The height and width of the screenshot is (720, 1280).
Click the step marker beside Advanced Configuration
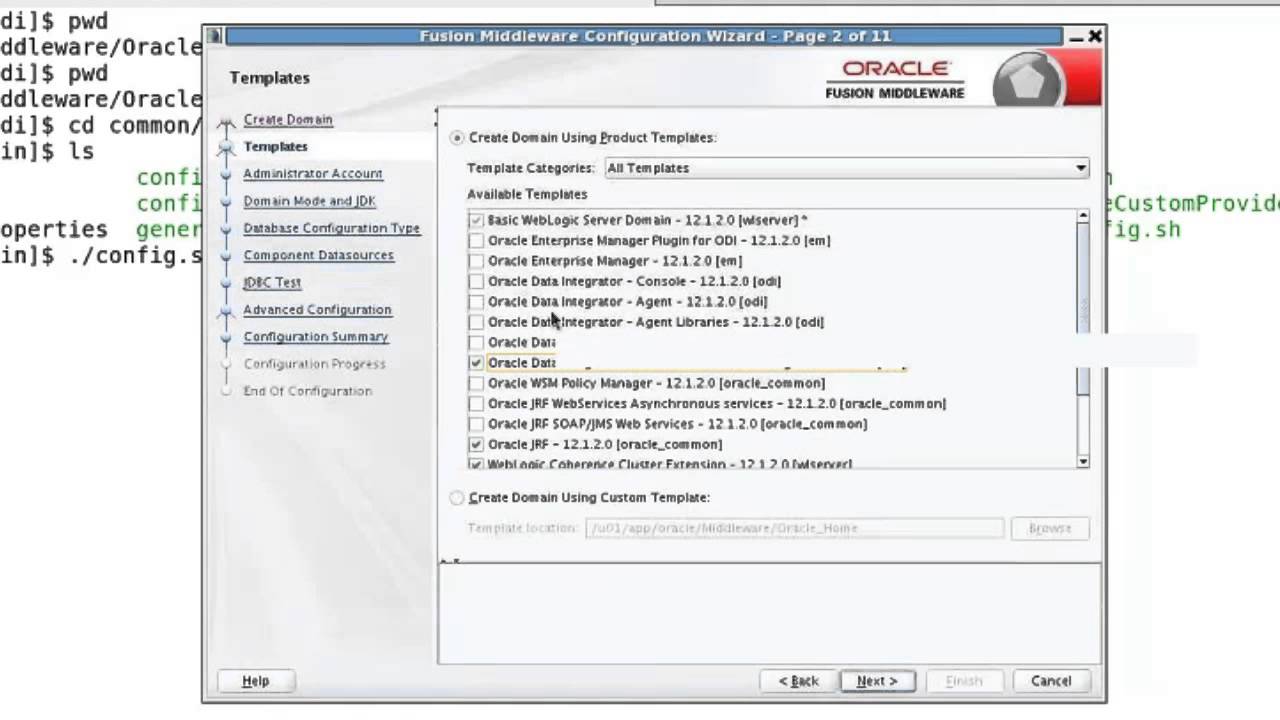pyautogui.click(x=226, y=310)
